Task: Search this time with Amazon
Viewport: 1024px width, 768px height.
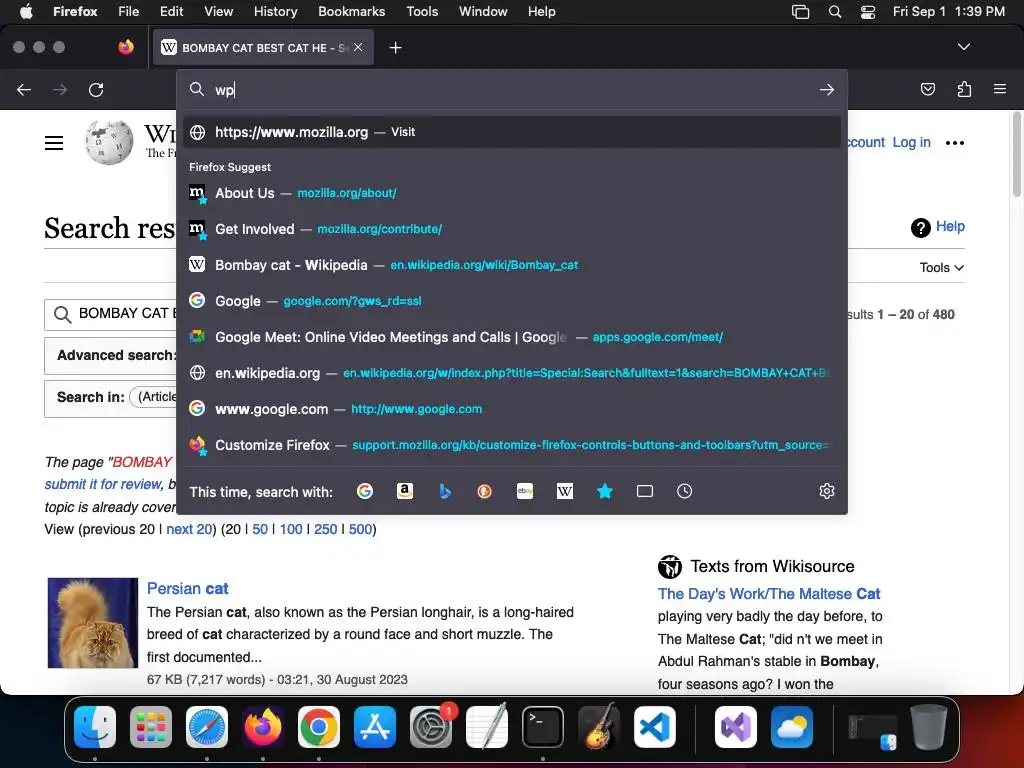Action: [405, 491]
